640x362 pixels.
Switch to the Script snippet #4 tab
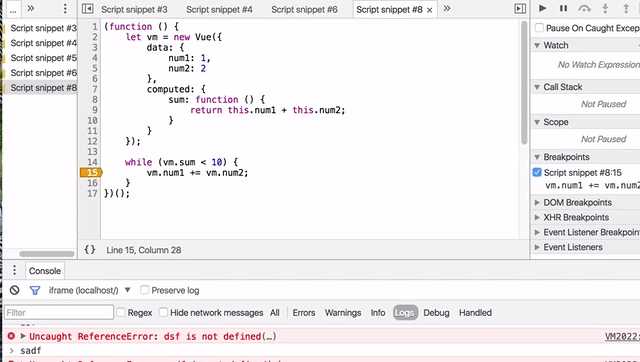click(219, 9)
